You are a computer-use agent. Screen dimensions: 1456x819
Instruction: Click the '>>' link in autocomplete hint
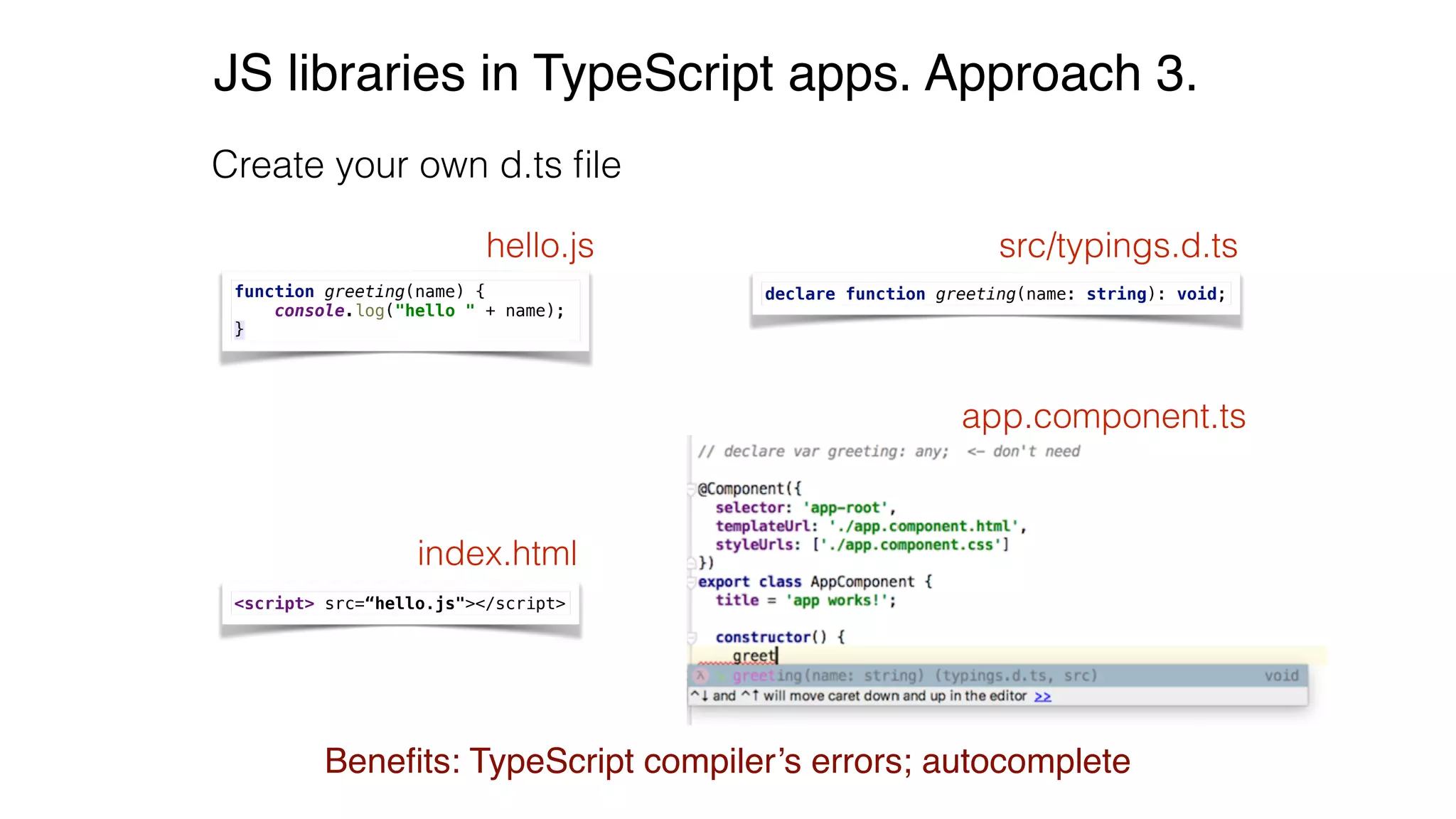[x=1042, y=696]
